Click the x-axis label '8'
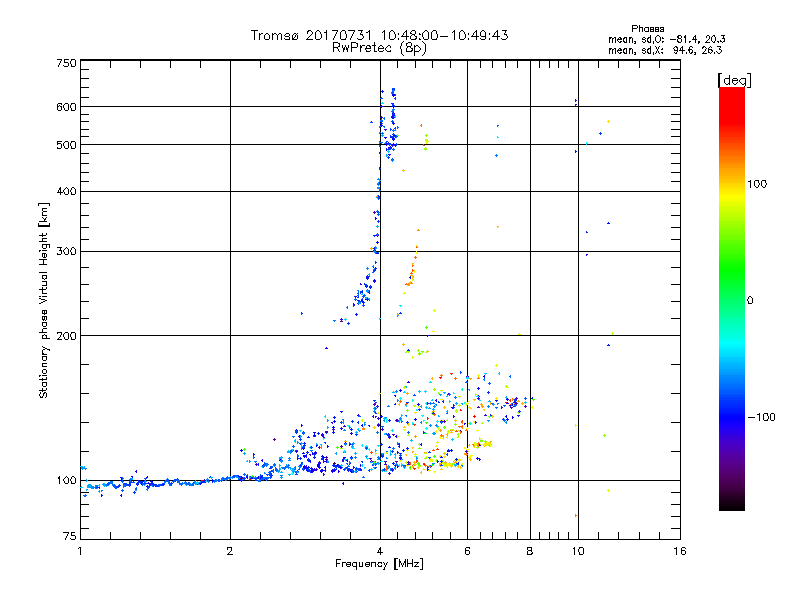The height and width of the screenshot is (600, 800). coord(530,551)
